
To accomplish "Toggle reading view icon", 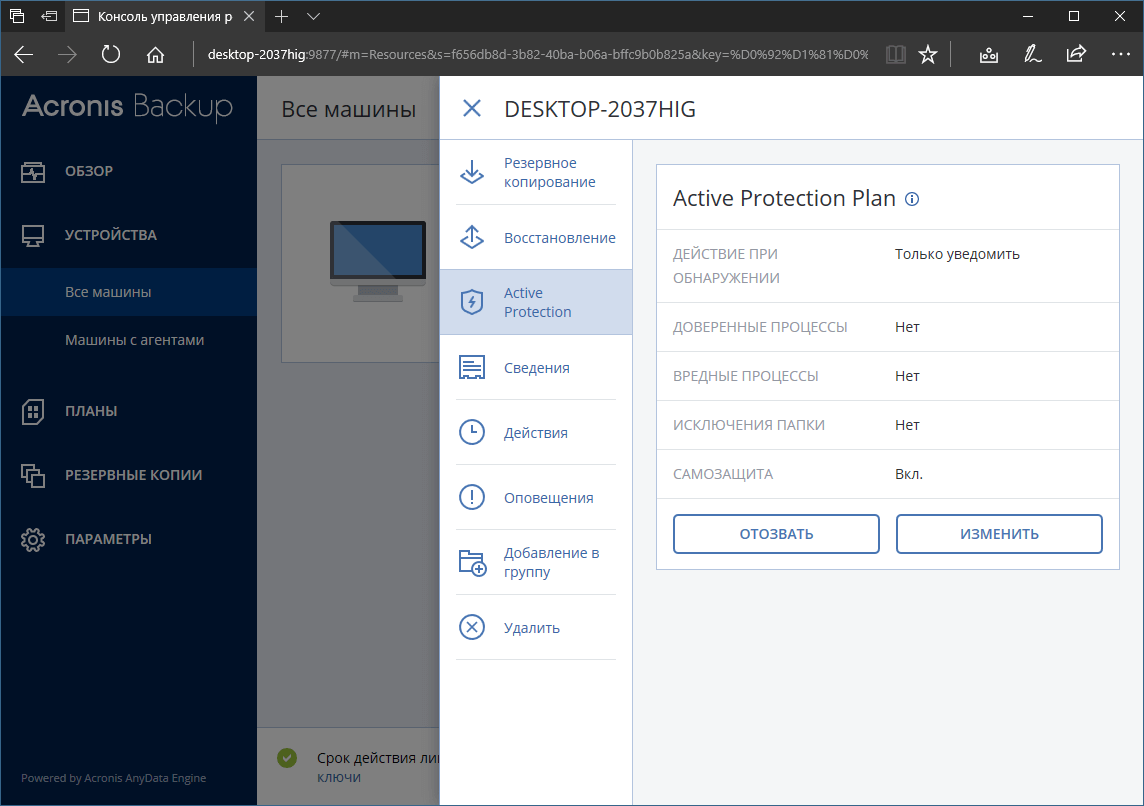I will [895, 54].
